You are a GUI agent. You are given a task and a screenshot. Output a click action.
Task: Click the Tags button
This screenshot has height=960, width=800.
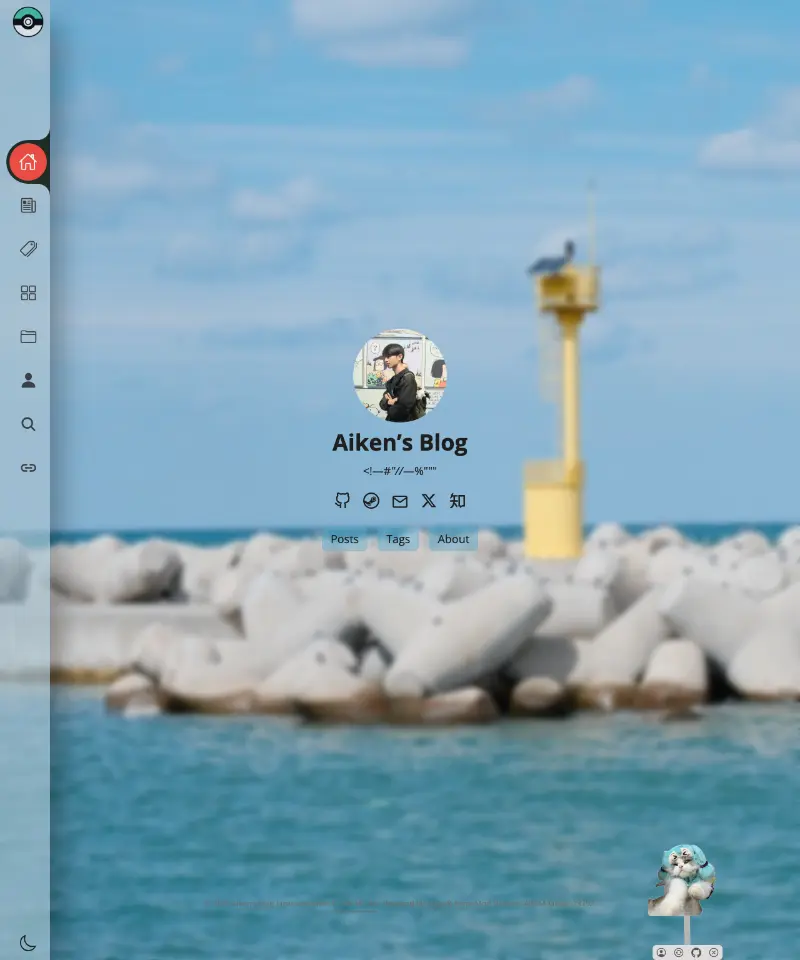pos(398,539)
